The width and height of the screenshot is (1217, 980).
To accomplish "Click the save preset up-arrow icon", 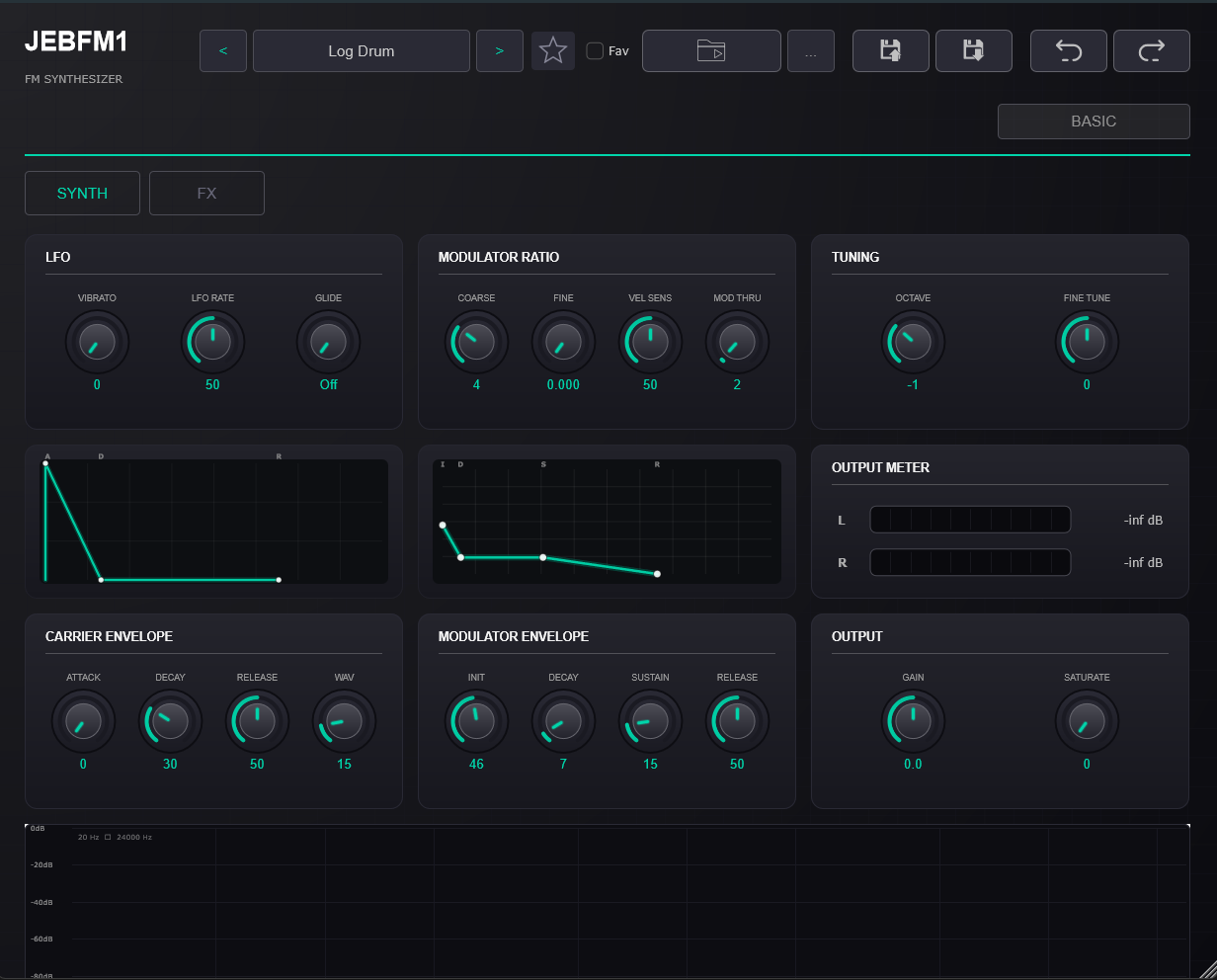I will click(x=890, y=51).
